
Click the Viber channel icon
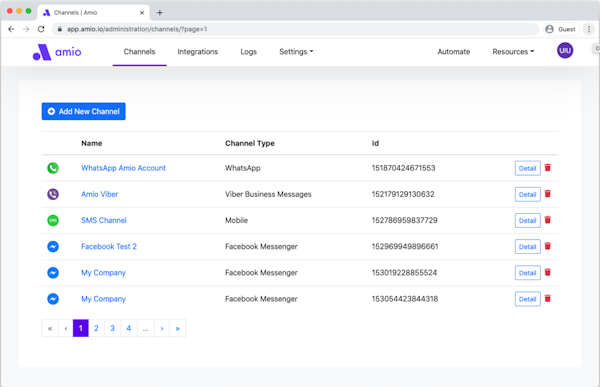point(53,194)
